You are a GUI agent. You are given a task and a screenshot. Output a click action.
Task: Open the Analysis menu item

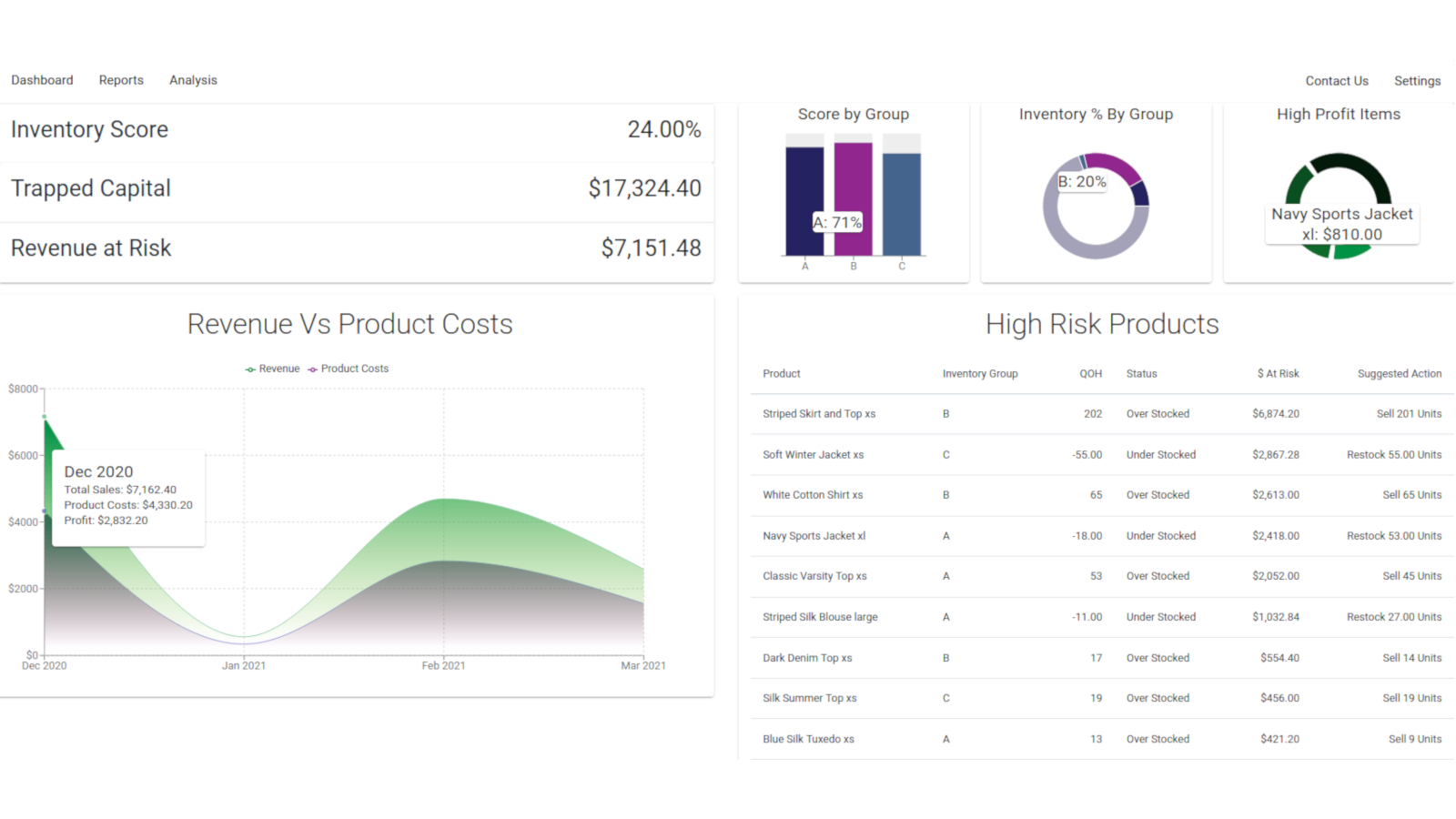pyautogui.click(x=193, y=80)
